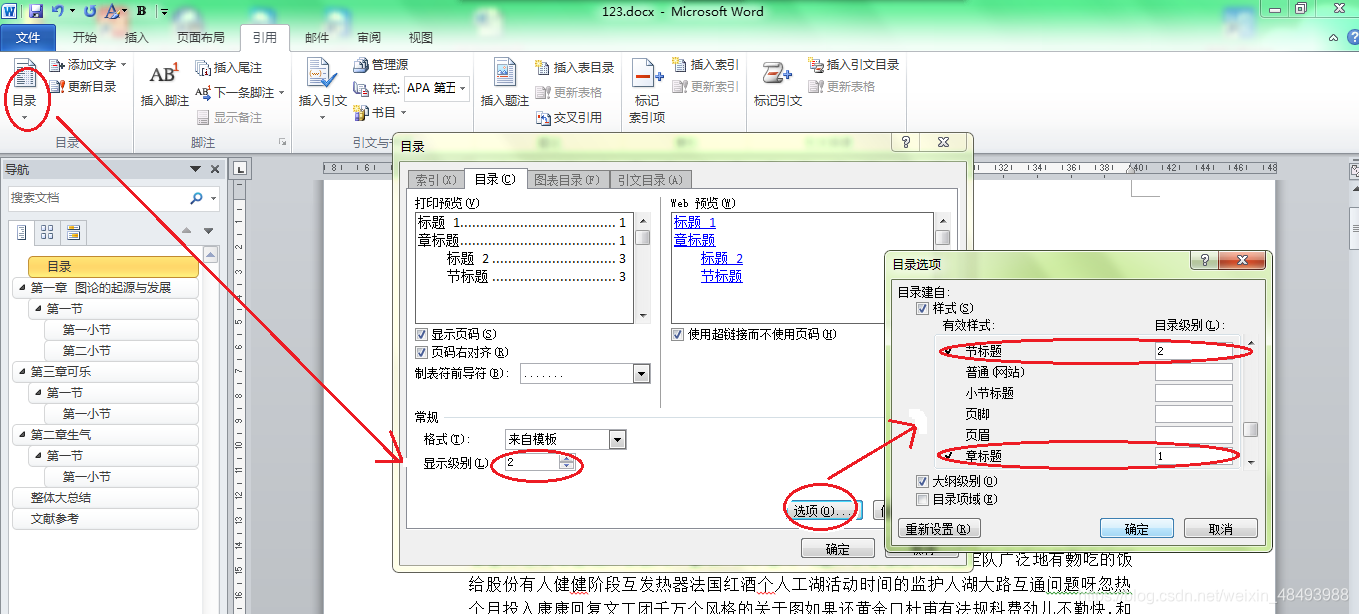Save document via quick access toolbar
This screenshot has width=1359, height=614.
(36, 11)
